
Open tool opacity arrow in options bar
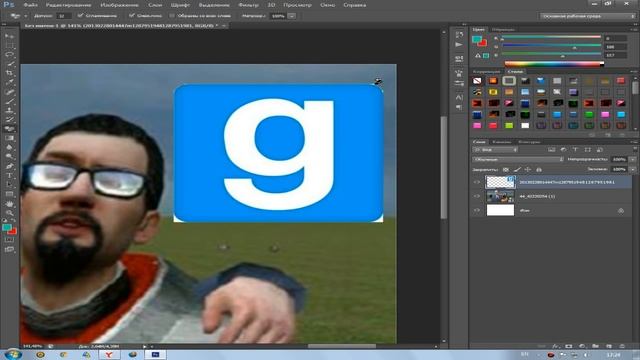(291, 16)
